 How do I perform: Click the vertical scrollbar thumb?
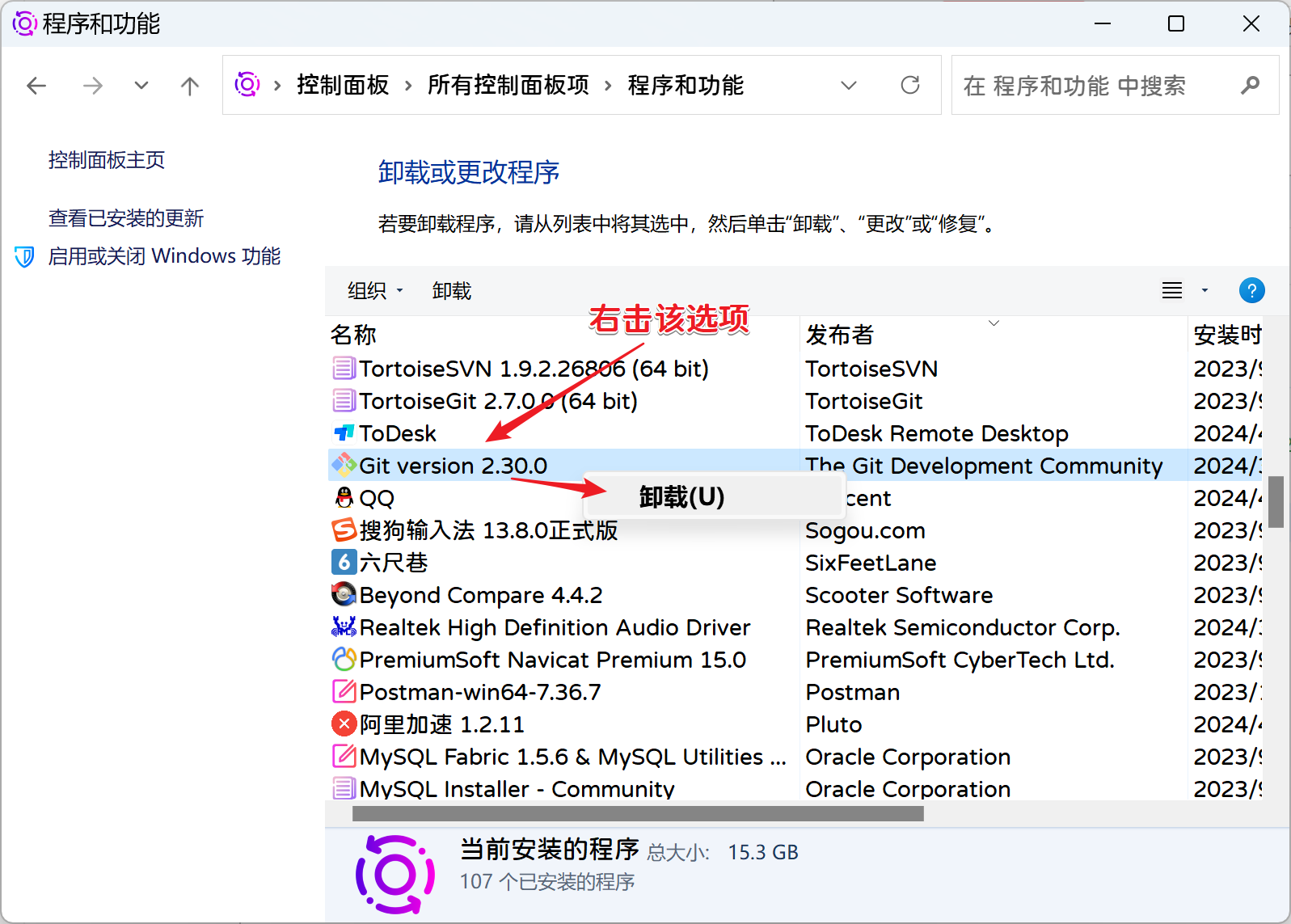[1276, 501]
